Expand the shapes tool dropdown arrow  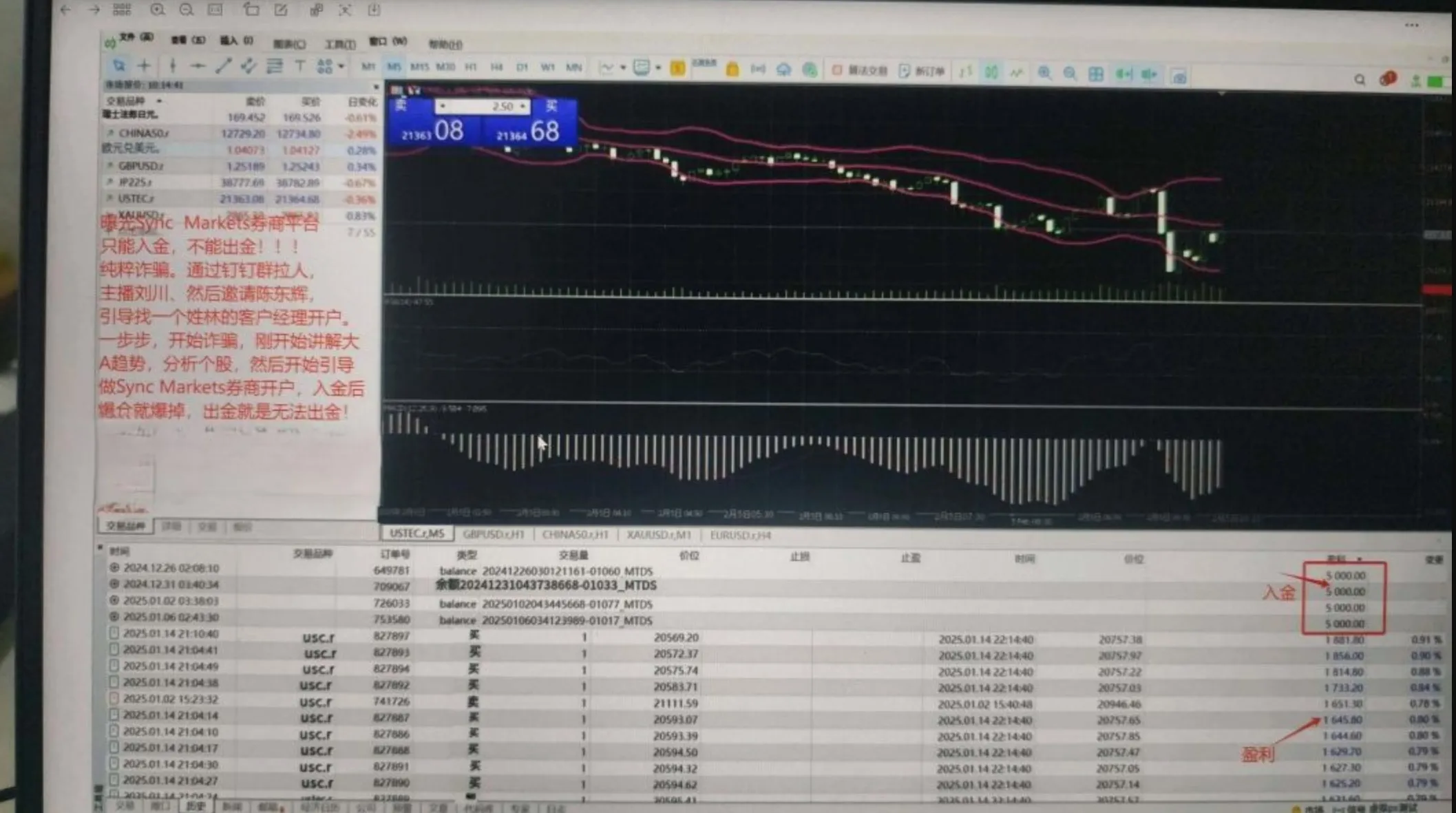click(341, 67)
